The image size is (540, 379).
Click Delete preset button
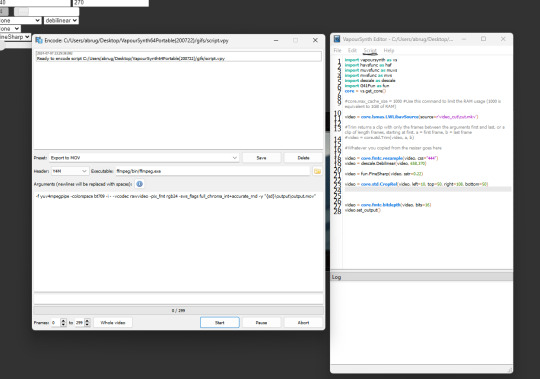[x=303, y=158]
